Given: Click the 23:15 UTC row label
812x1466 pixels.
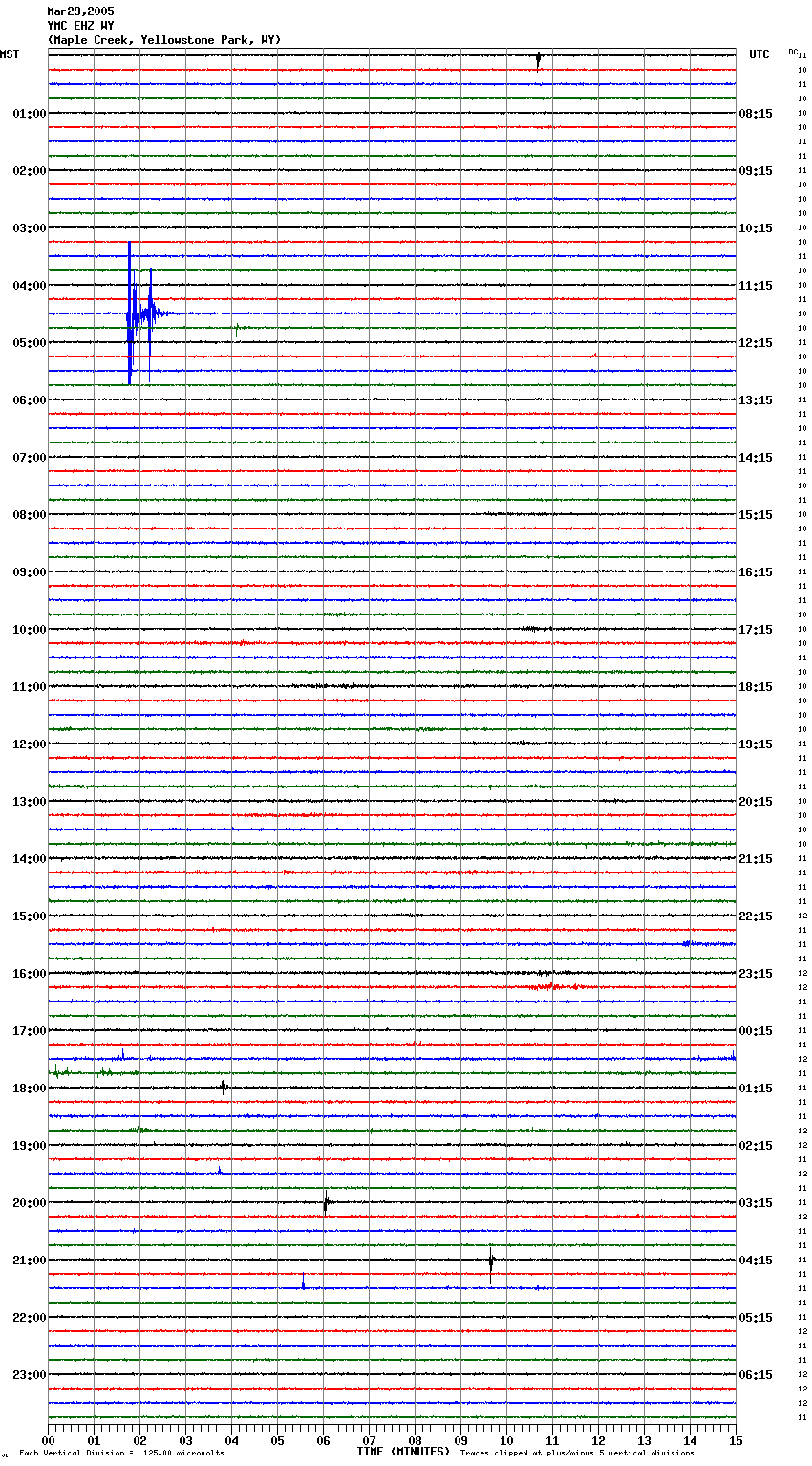Looking at the screenshot, I should tap(756, 974).
